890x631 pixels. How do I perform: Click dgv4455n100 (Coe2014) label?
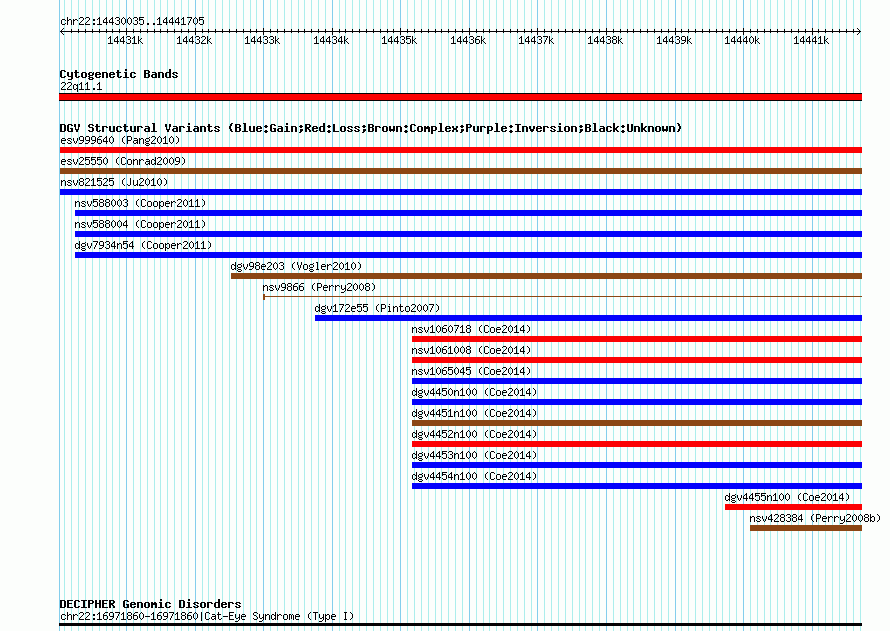tap(787, 497)
